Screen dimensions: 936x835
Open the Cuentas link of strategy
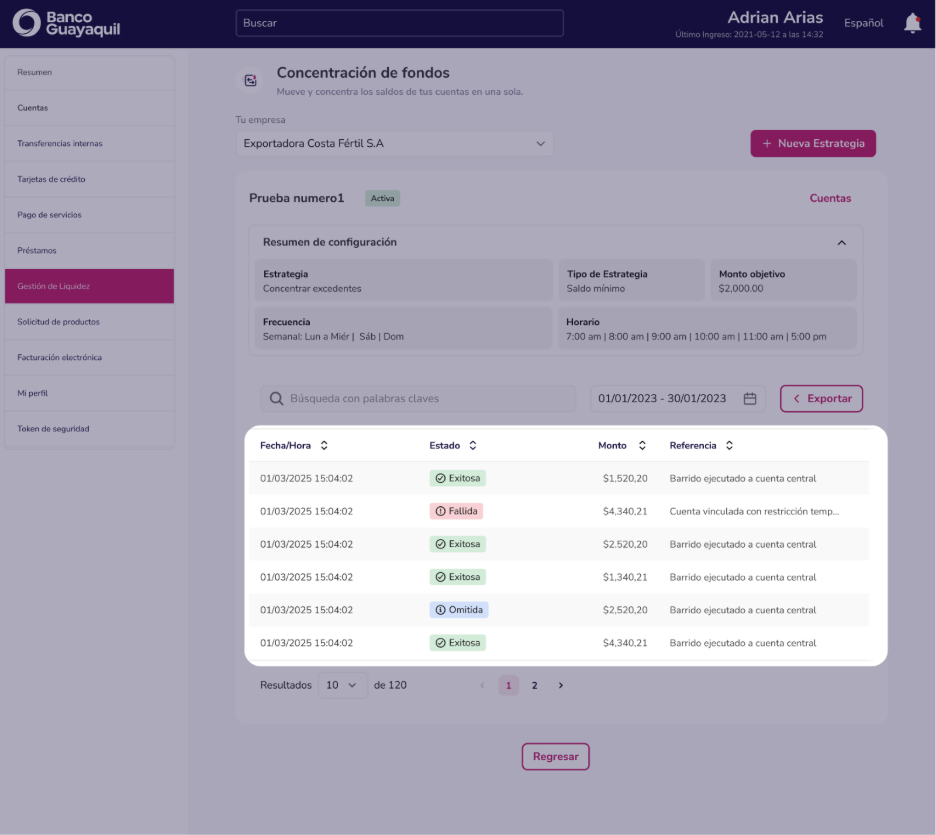[830, 198]
